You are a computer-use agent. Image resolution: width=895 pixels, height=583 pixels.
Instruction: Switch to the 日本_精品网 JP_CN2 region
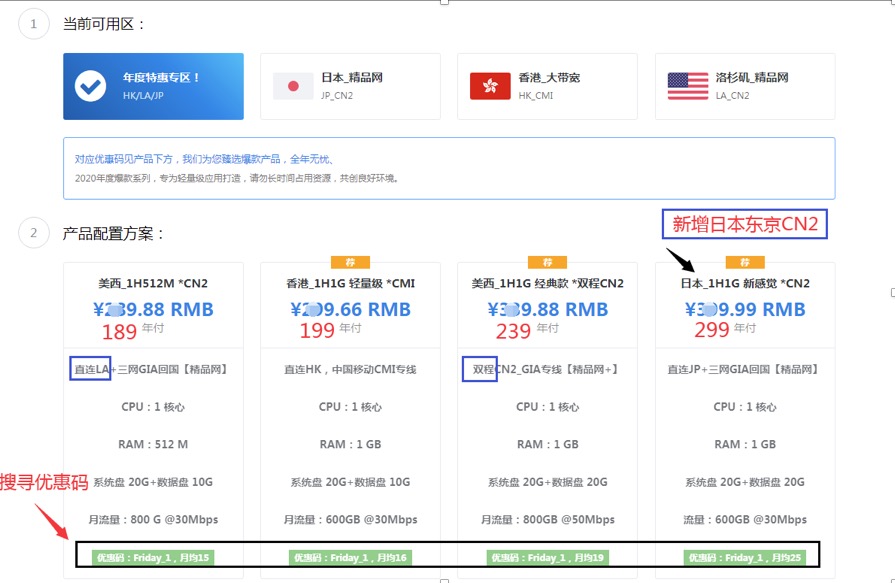pyautogui.click(x=350, y=86)
